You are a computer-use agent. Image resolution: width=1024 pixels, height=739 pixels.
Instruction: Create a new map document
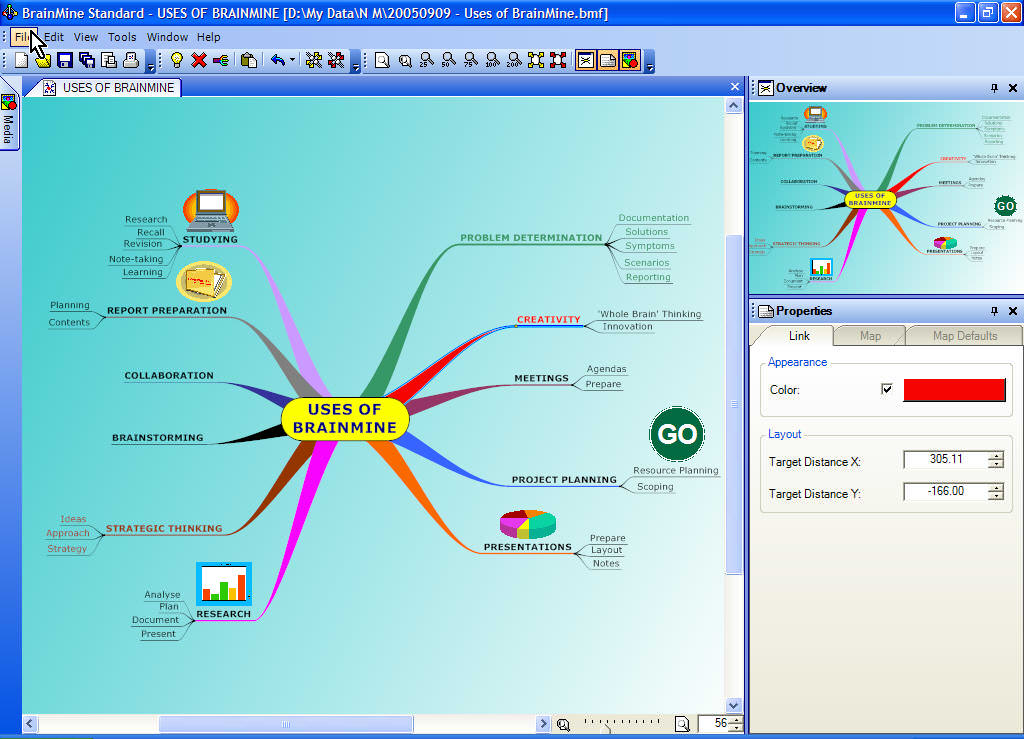point(22,61)
